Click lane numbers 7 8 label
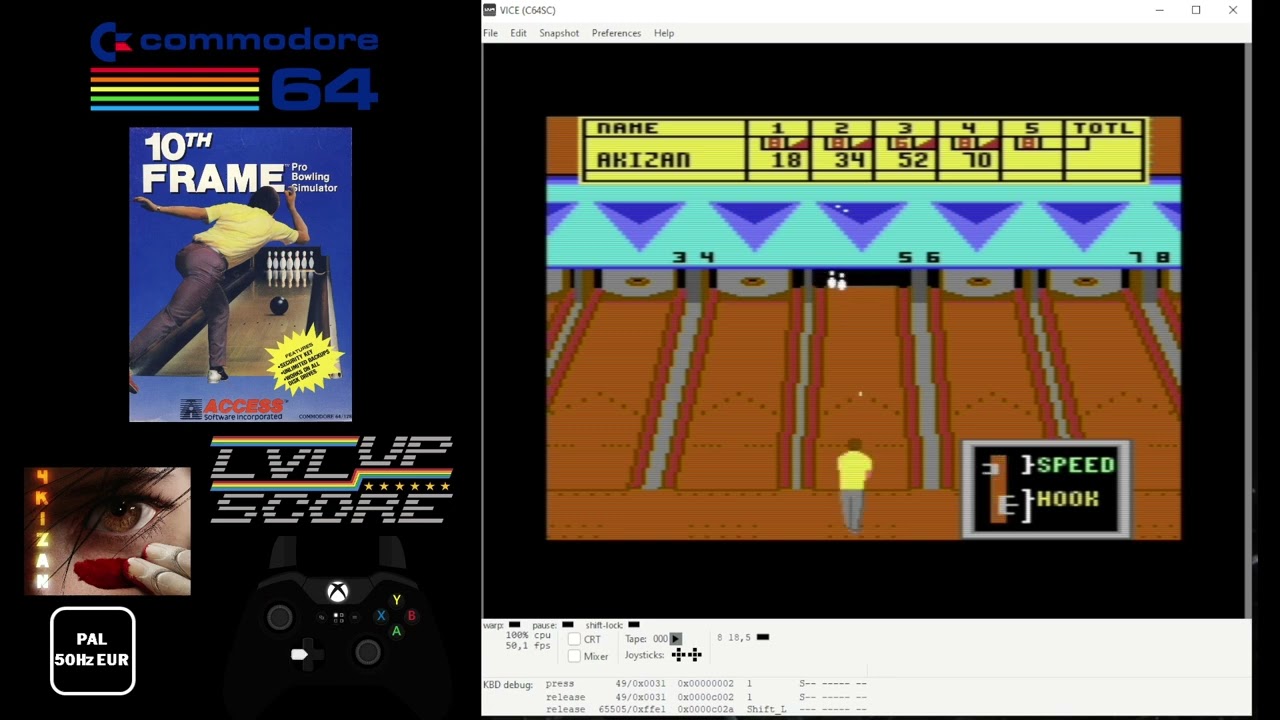 pos(1148,258)
